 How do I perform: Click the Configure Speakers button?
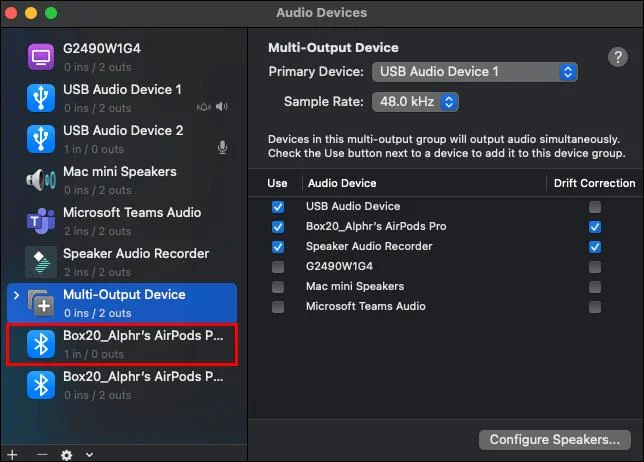tap(555, 440)
